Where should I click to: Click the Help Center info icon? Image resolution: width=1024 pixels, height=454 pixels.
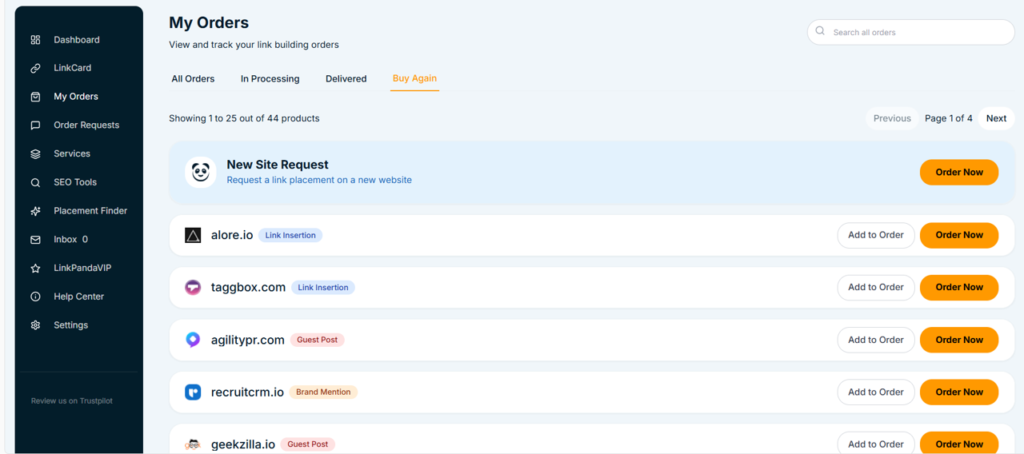pos(35,297)
